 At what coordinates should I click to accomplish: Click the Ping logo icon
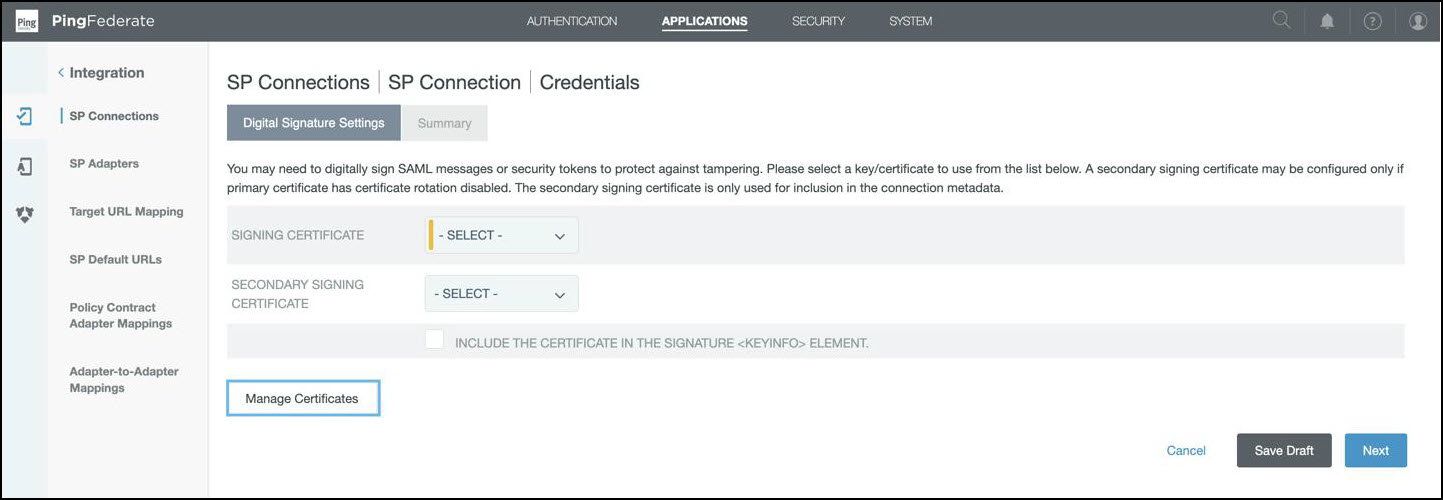27,21
